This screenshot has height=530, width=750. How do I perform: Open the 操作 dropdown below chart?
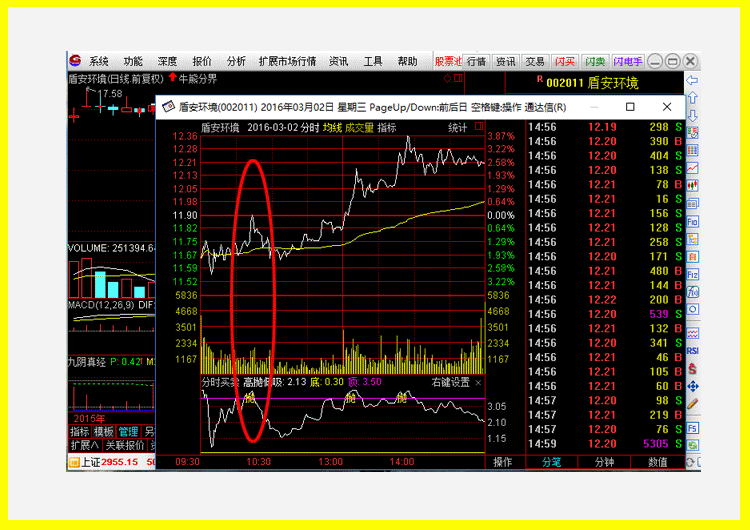tap(503, 462)
